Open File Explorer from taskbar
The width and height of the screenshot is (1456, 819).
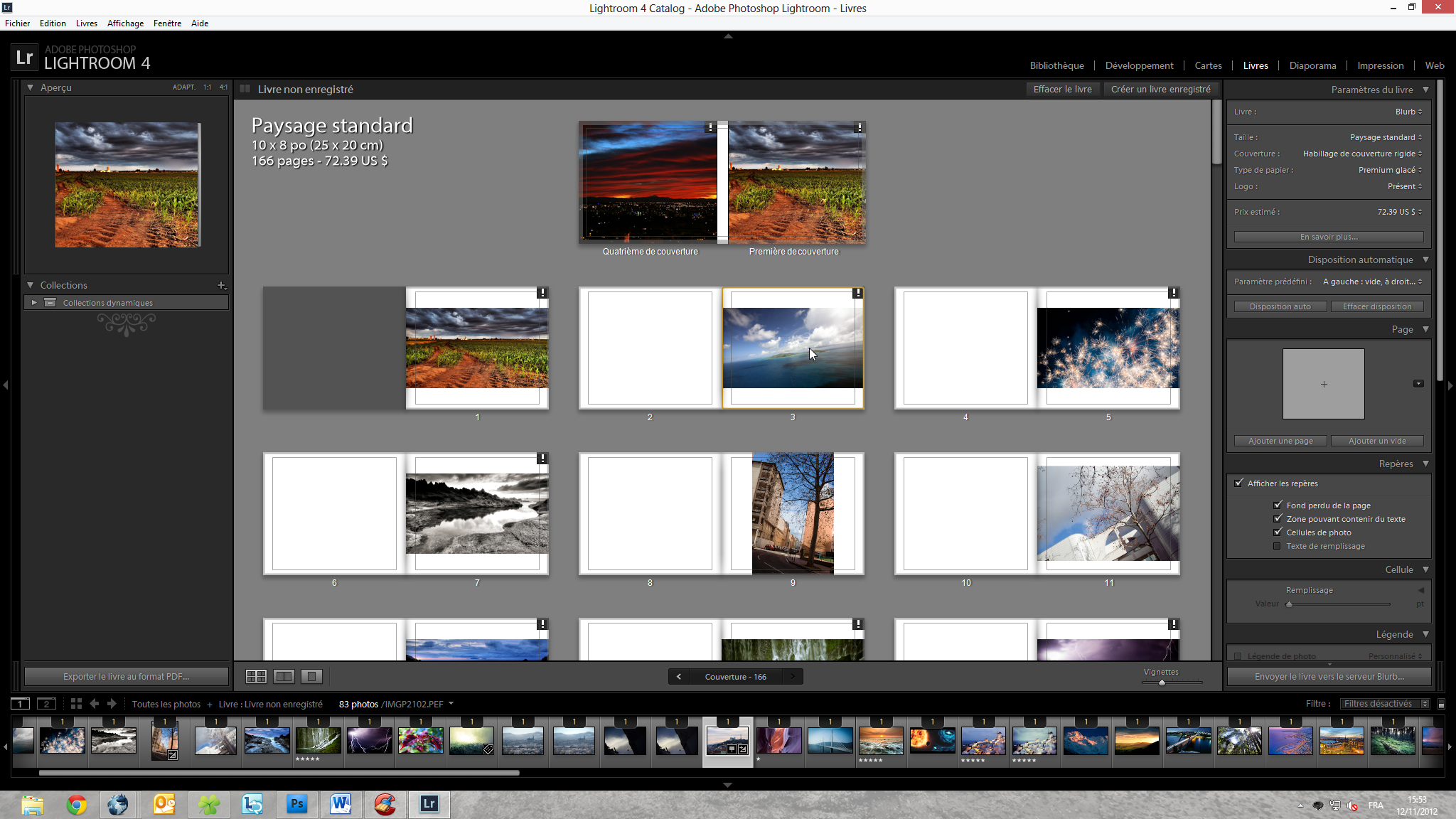(x=32, y=804)
